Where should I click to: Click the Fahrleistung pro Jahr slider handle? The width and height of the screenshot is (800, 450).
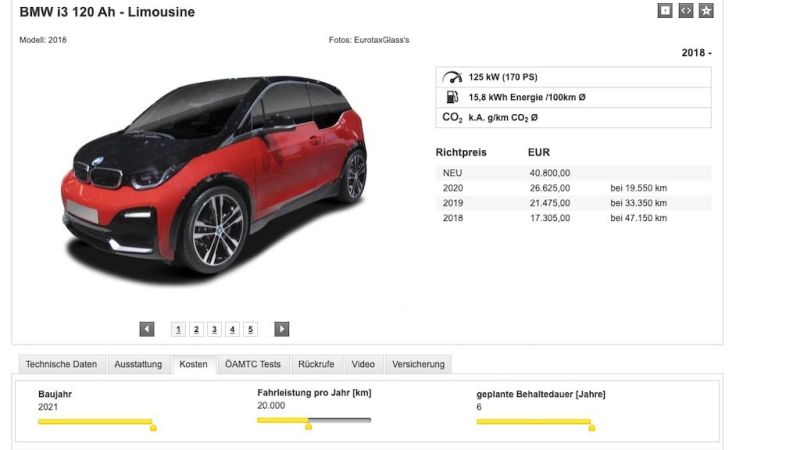click(x=308, y=426)
